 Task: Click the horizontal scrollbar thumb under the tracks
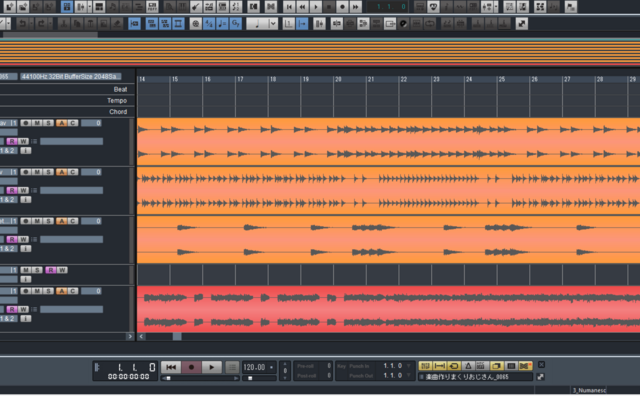(x=177, y=336)
